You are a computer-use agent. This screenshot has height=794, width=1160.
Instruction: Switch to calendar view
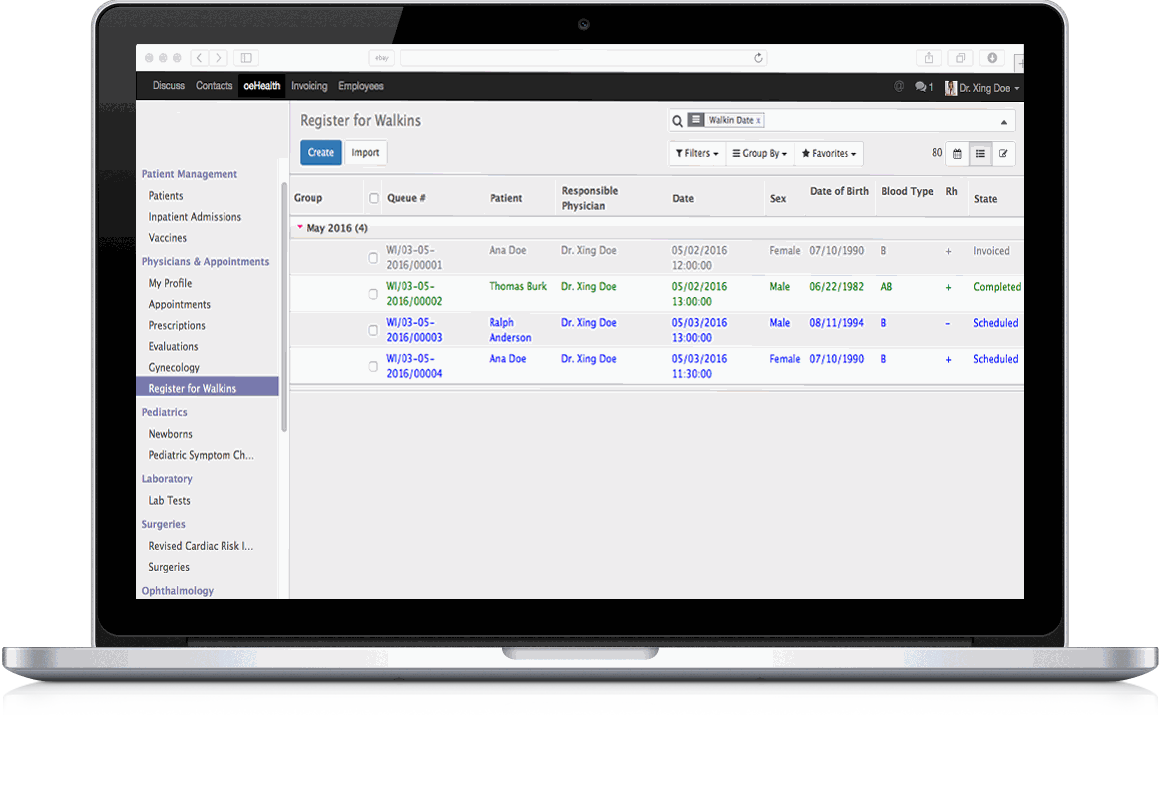point(957,154)
